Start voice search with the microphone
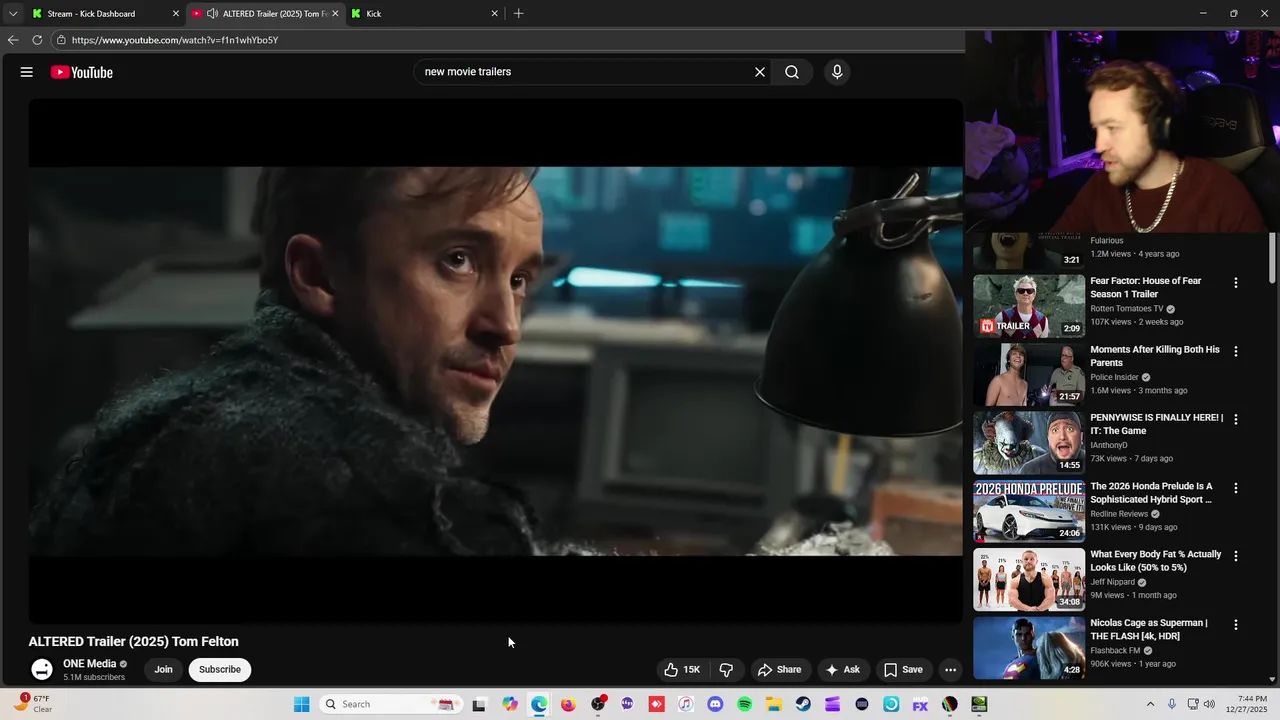 coord(837,72)
